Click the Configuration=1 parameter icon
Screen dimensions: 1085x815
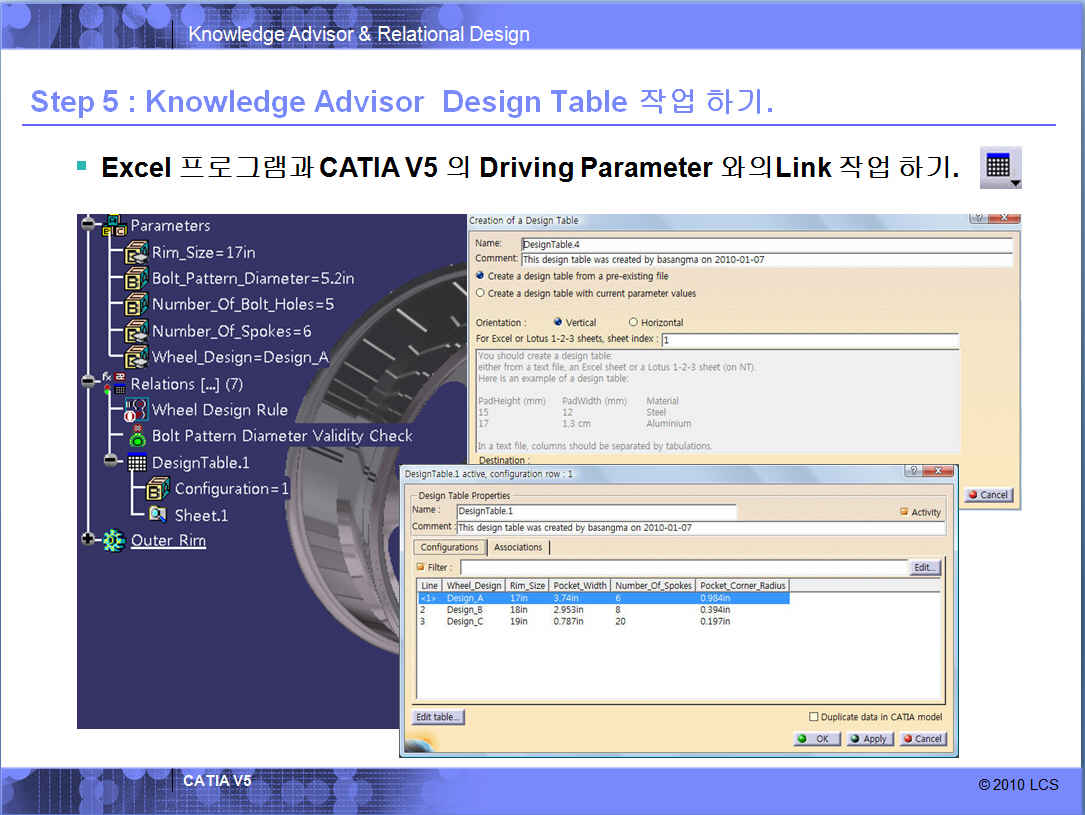tap(158, 489)
